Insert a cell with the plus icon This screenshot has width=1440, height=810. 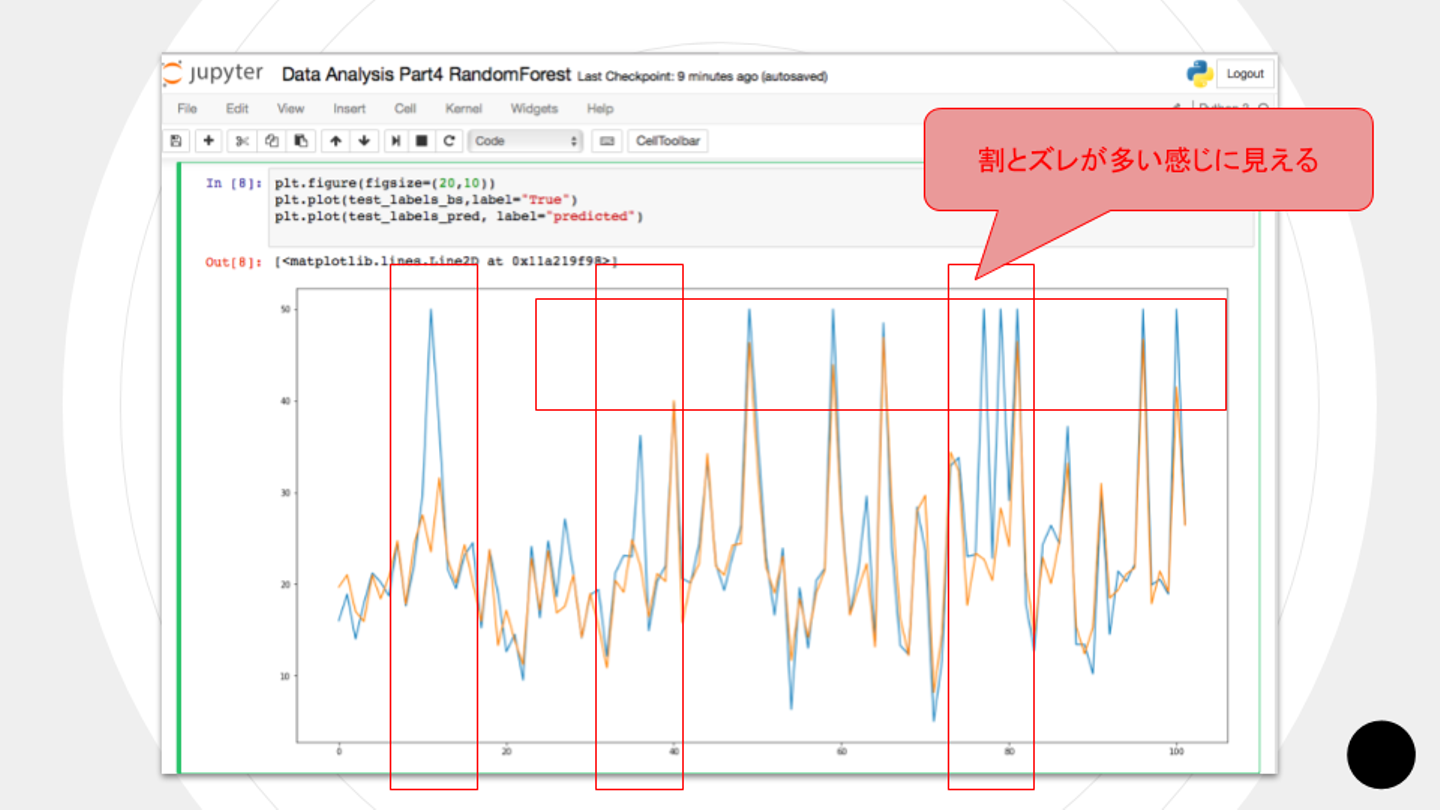[208, 141]
